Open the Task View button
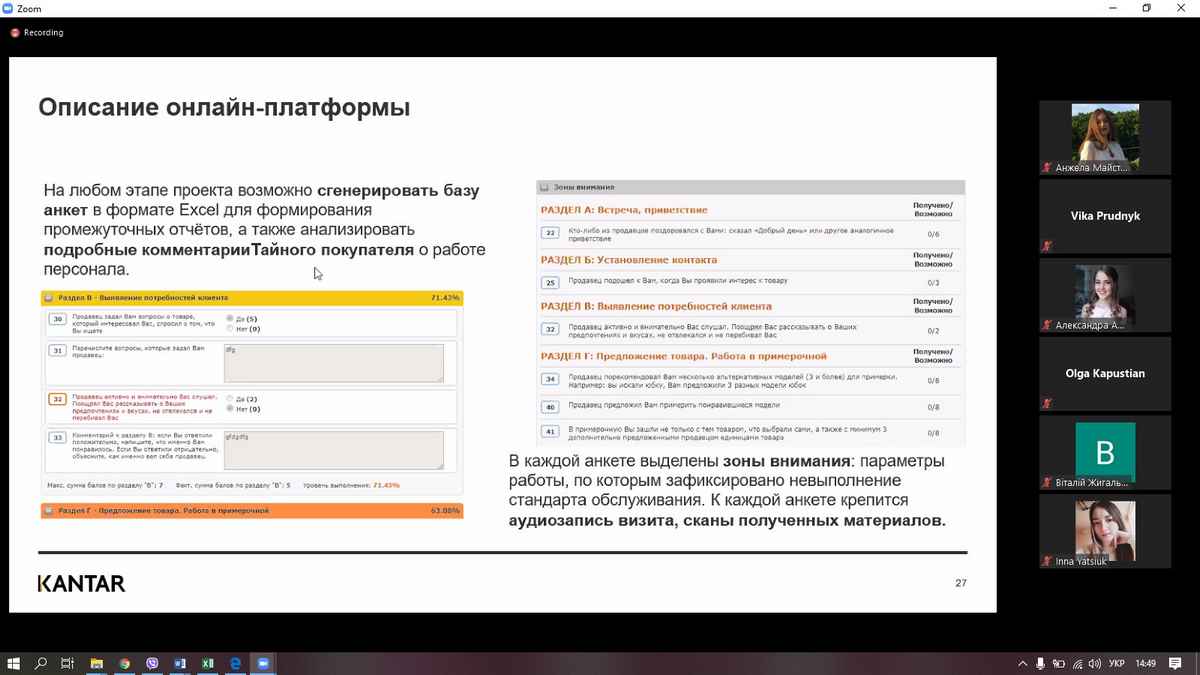Image resolution: width=1200 pixels, height=675 pixels. (x=68, y=663)
